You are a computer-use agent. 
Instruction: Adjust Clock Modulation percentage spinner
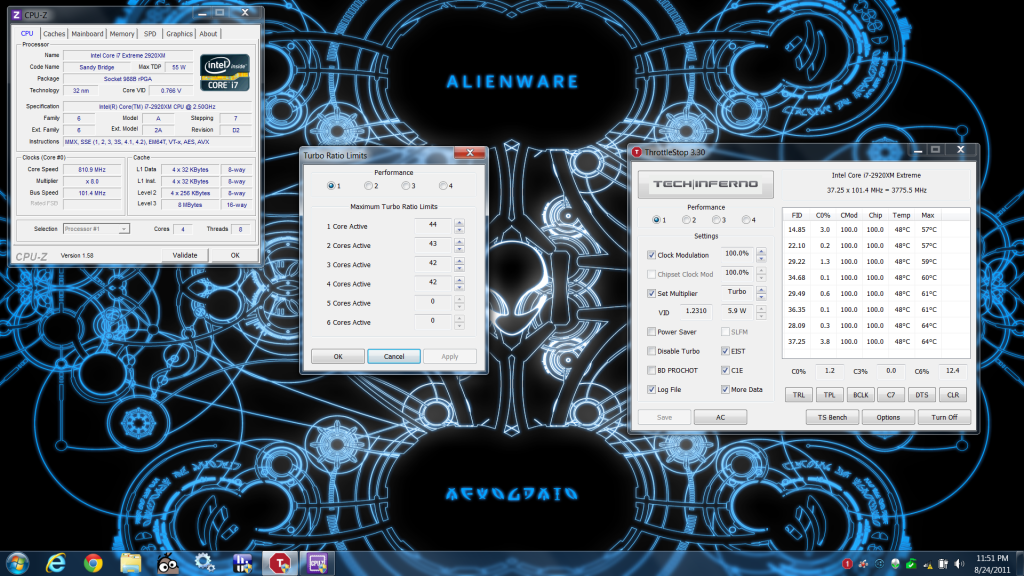pyautogui.click(x=761, y=255)
